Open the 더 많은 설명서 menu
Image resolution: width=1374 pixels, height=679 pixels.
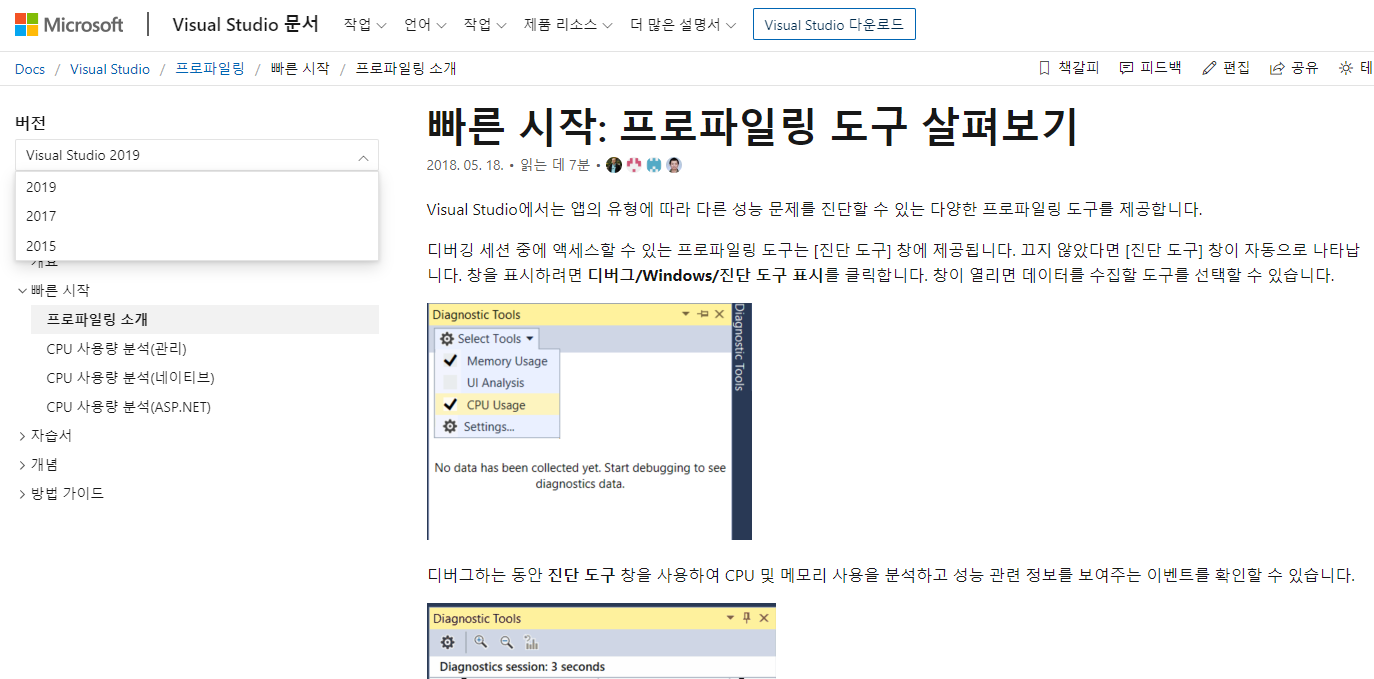point(683,24)
